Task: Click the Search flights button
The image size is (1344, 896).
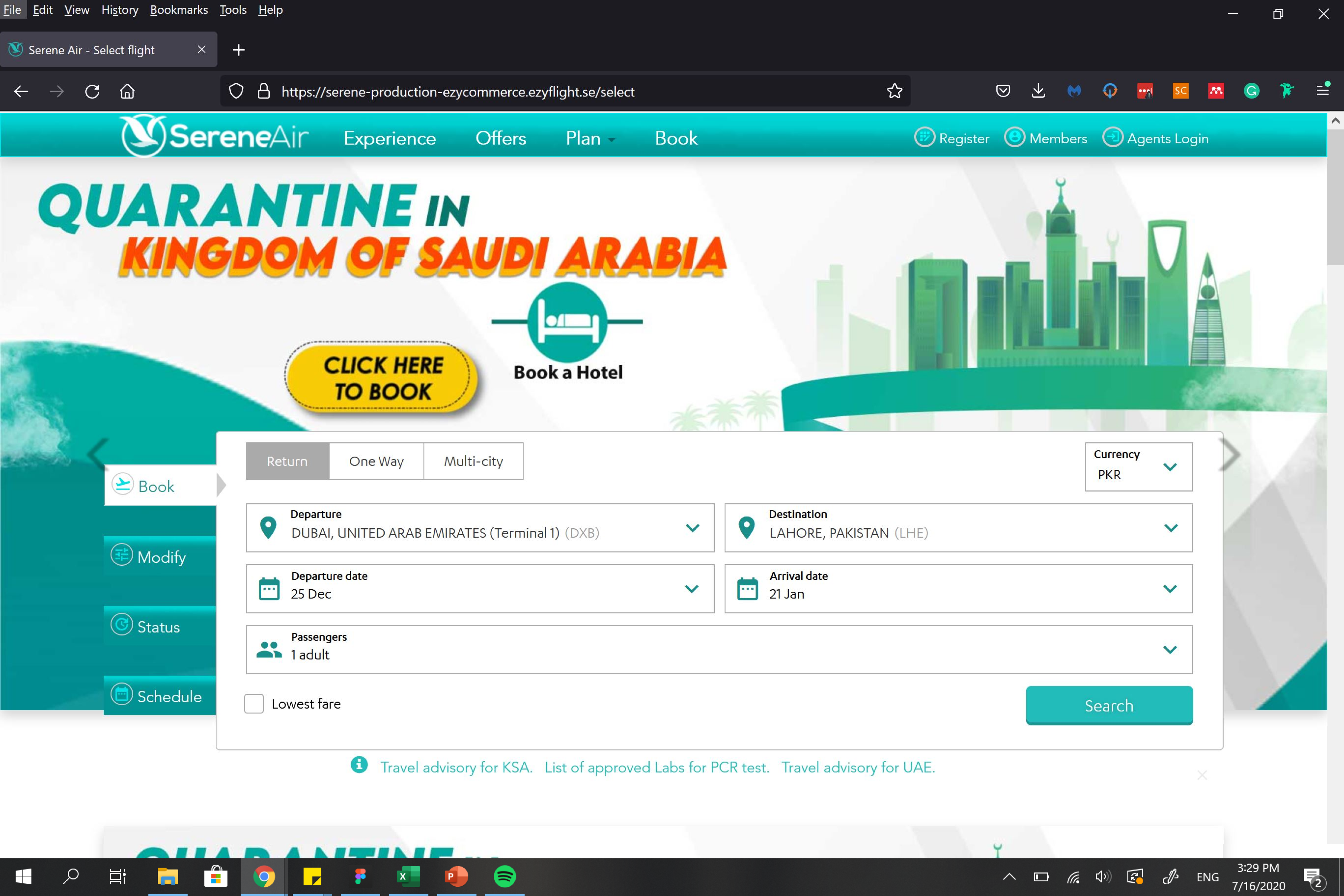Action: (1109, 705)
